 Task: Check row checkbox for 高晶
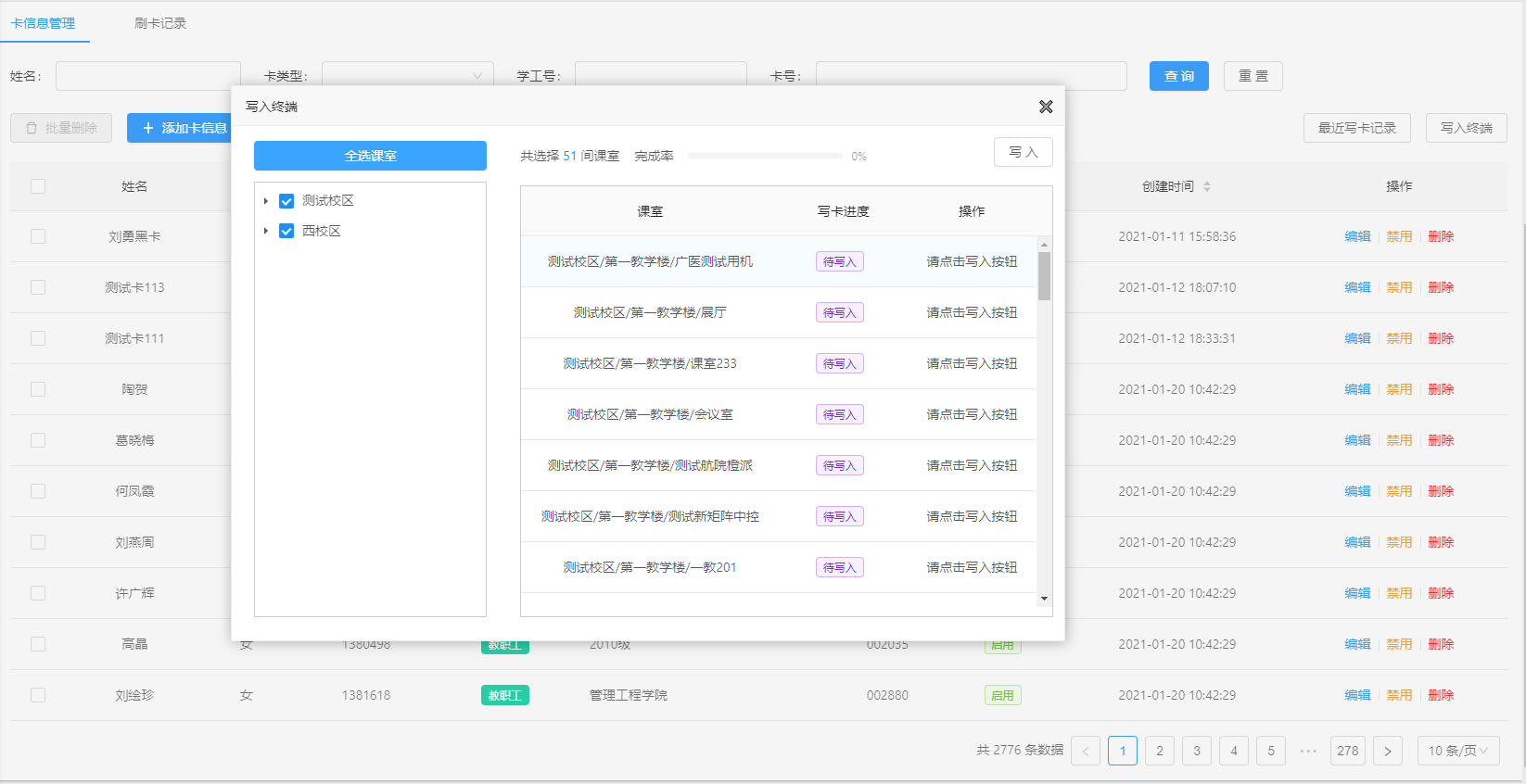[38, 644]
